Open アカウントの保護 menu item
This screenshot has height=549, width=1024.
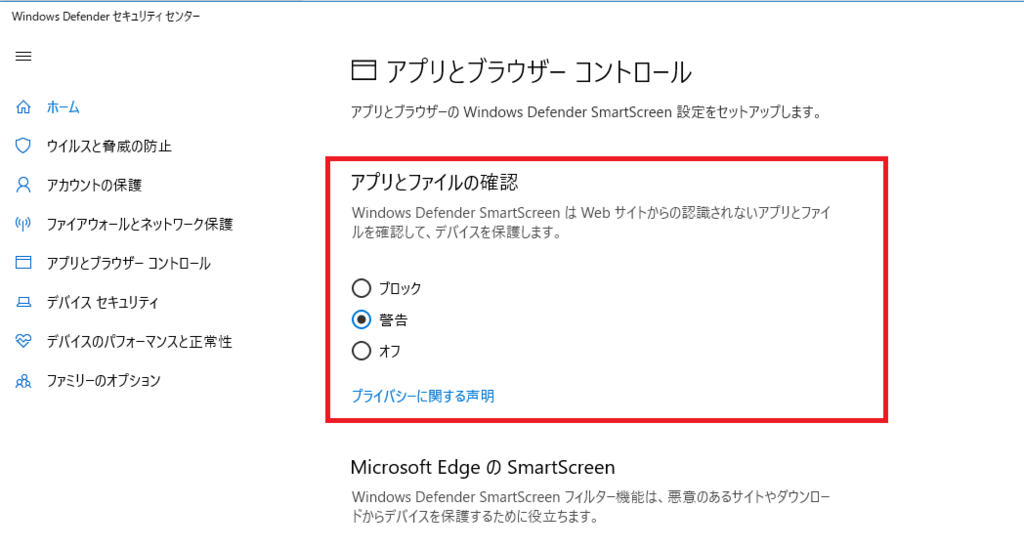[x=94, y=185]
